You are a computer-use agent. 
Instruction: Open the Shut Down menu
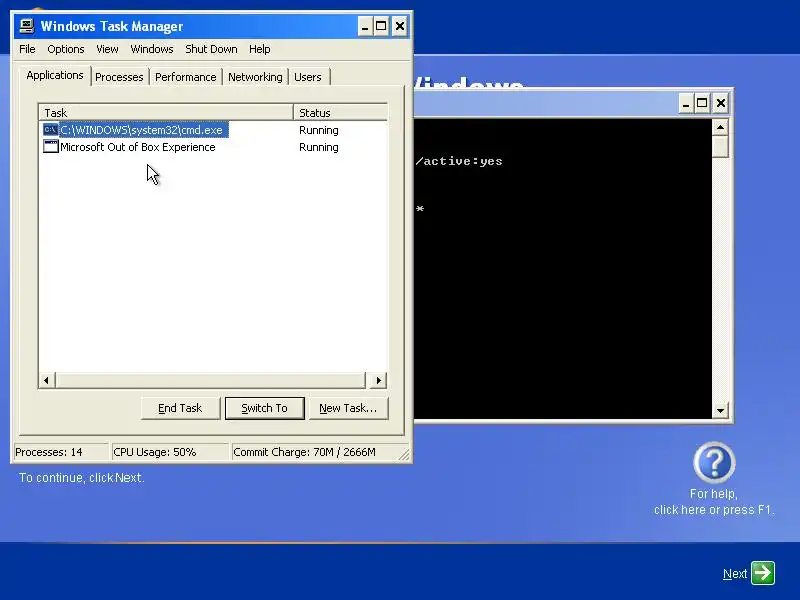pos(211,49)
